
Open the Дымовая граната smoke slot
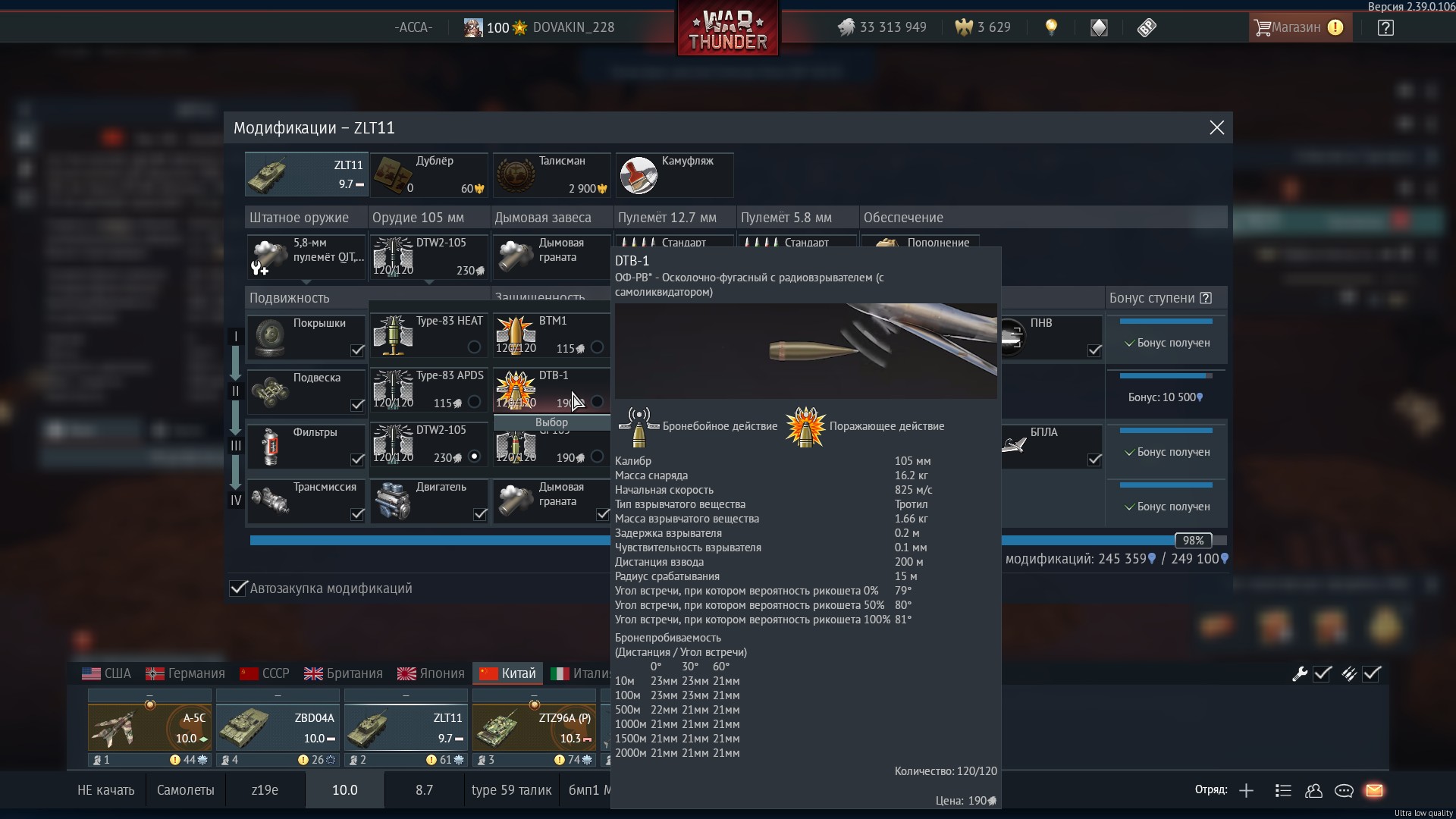[551, 256]
